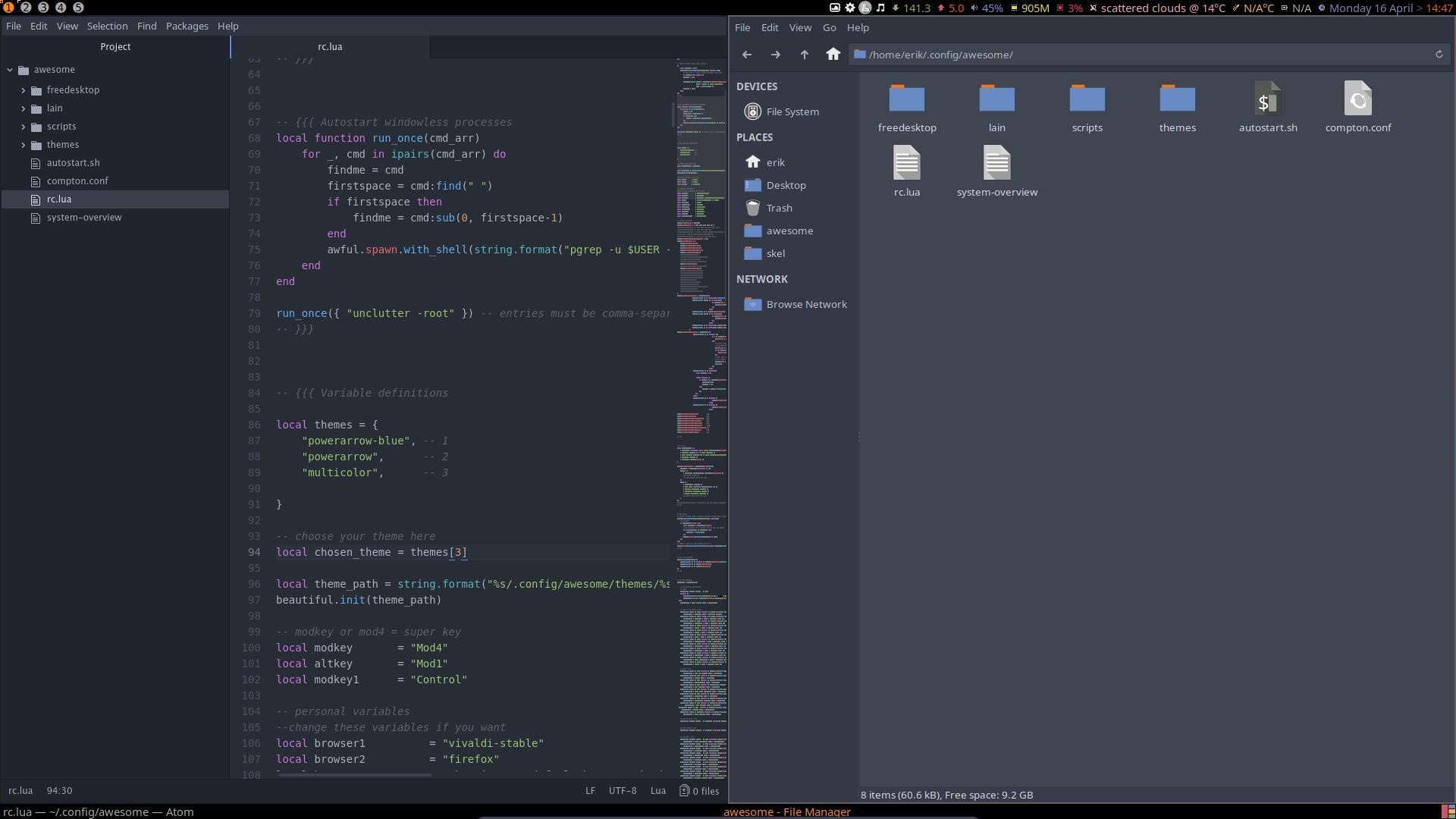Click Atom horizontal scrollbar in editor
This screenshot has width=1456, height=819.
353,775
